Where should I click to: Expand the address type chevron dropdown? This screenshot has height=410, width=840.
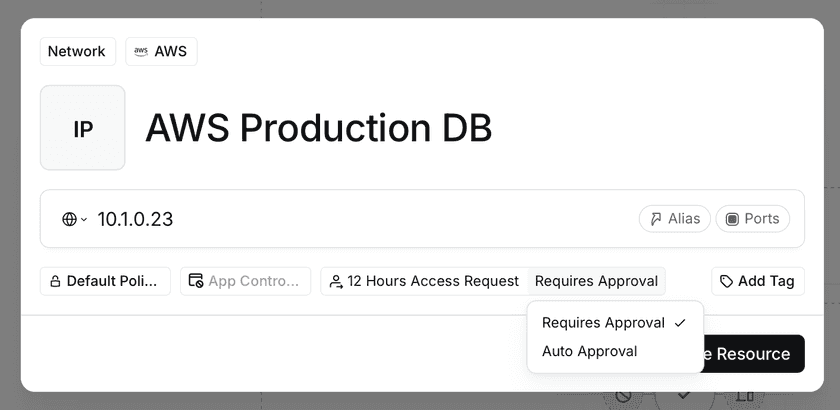[x=84, y=220]
